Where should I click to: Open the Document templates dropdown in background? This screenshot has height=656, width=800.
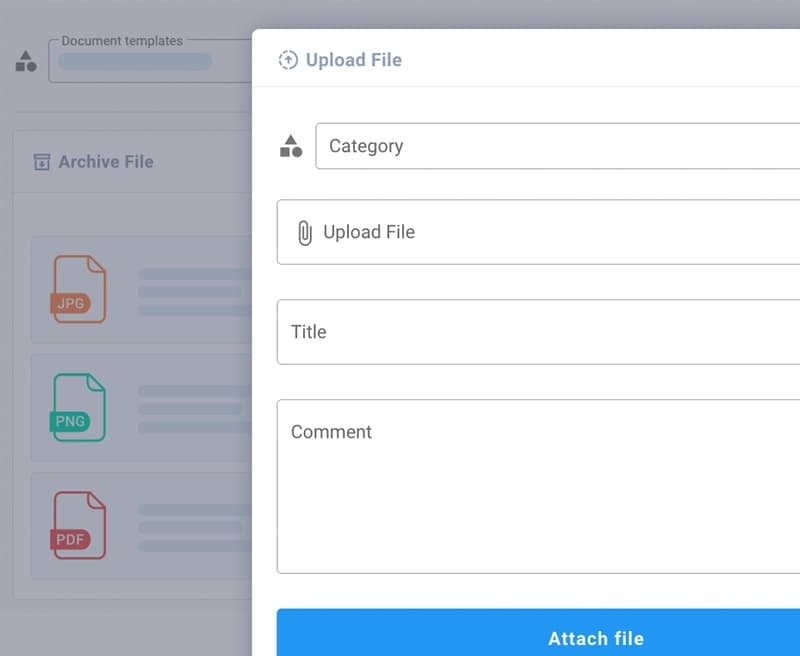coord(150,61)
